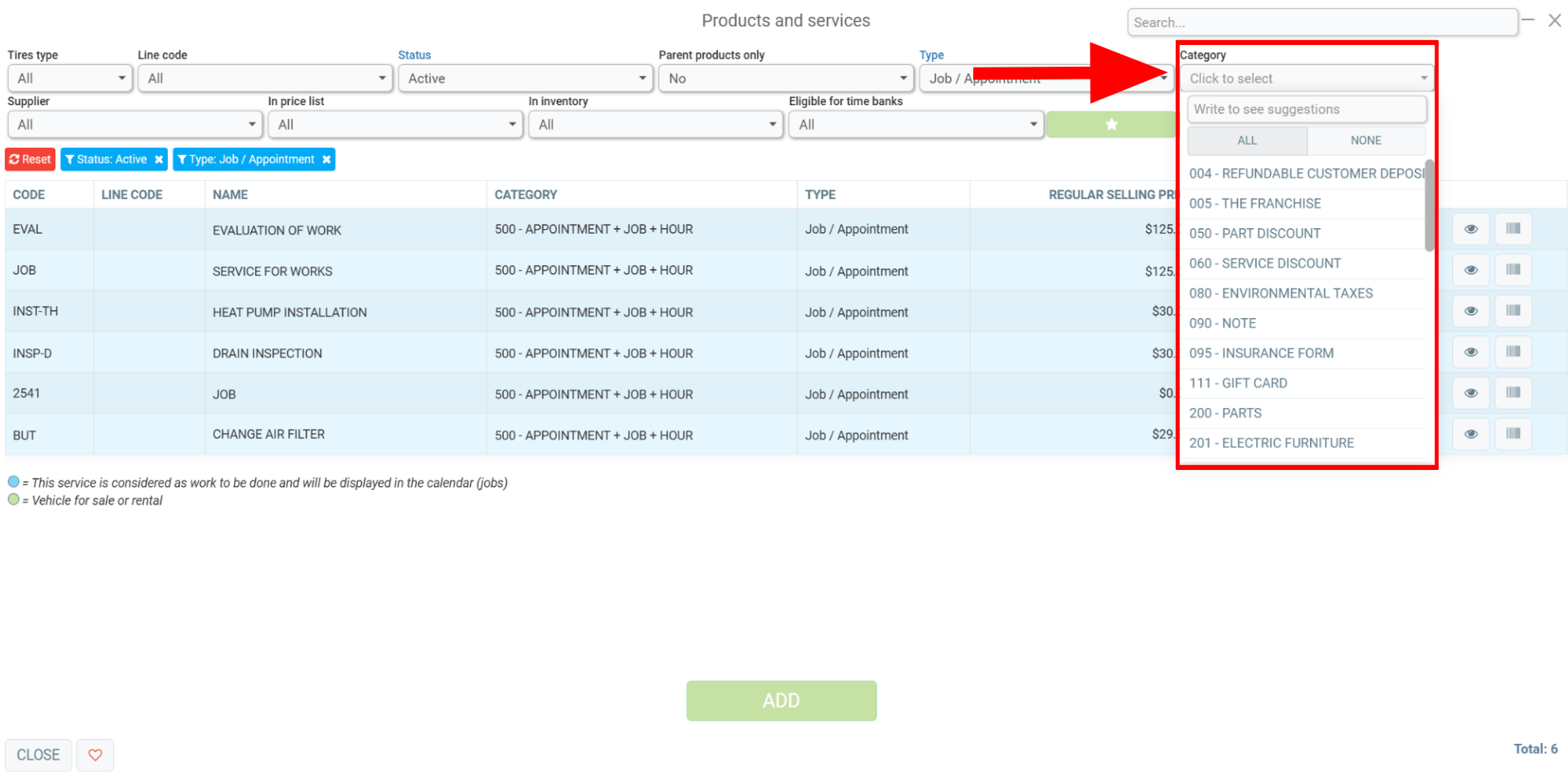Click the green star favorites button
Screen dimensions: 1568x776
(x=1111, y=125)
